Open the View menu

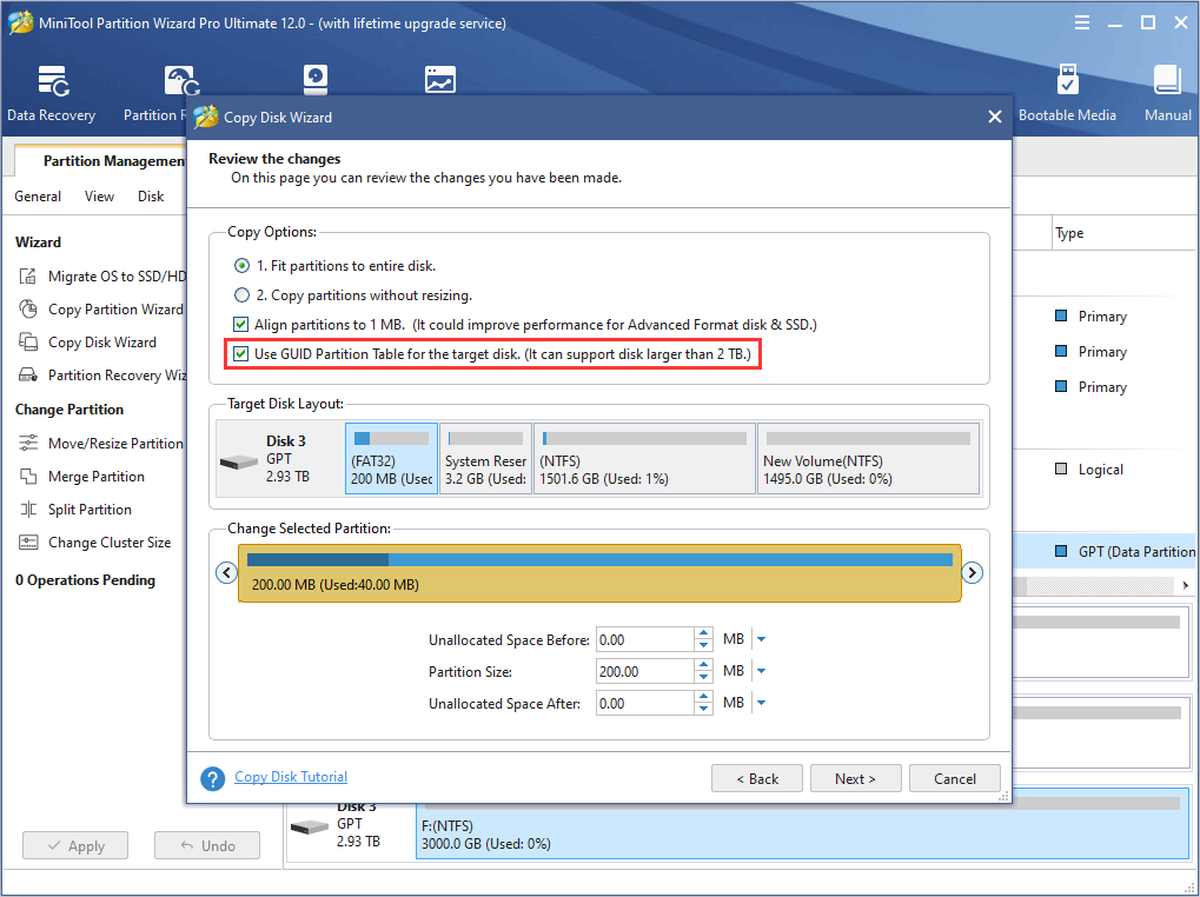click(99, 196)
